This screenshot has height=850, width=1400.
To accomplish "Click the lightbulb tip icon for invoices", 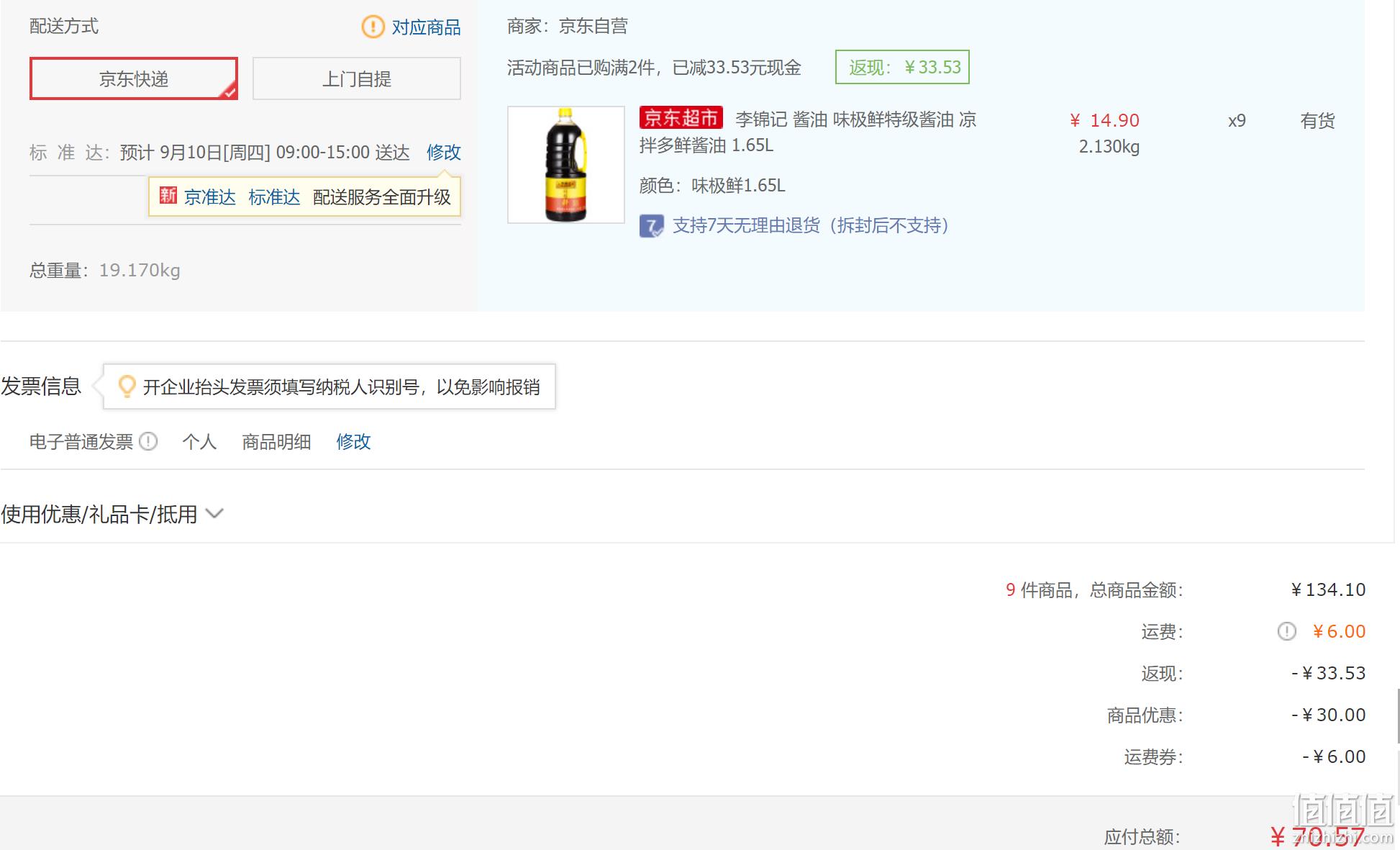I will 127,386.
